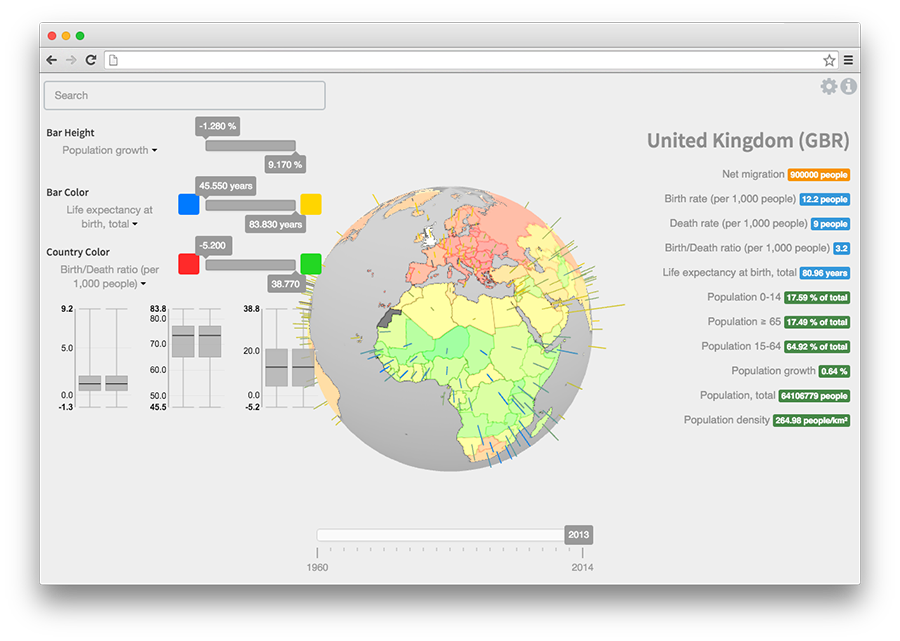Open the info icon
The width and height of the screenshot is (900, 641).
click(x=848, y=87)
